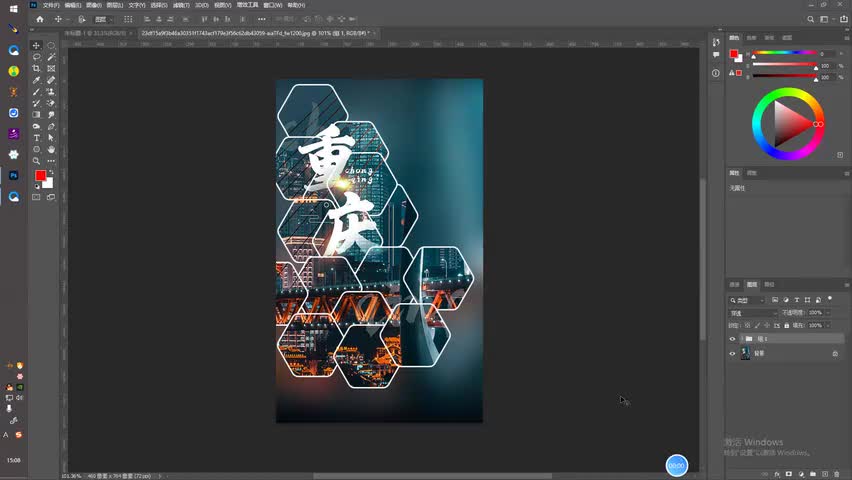852x480 pixels.
Task: Select the Gradient tool
Action: point(36,115)
